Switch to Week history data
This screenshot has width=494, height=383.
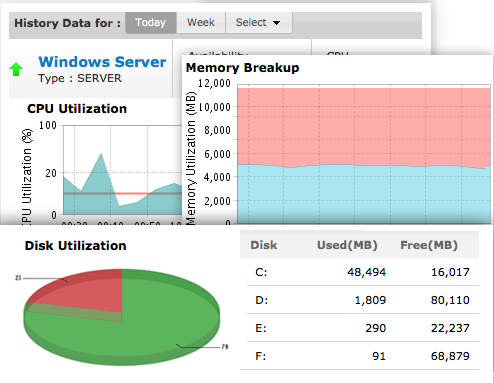(x=201, y=23)
